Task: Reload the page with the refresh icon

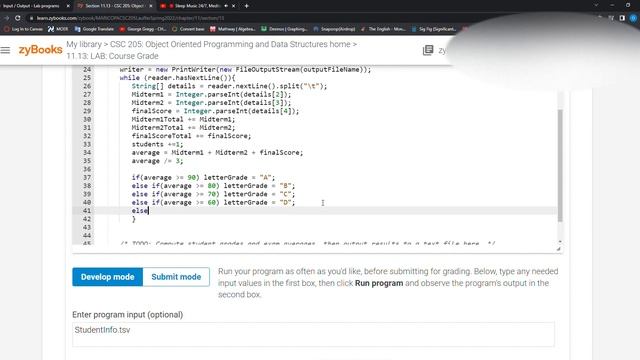Action: click(x=18, y=18)
